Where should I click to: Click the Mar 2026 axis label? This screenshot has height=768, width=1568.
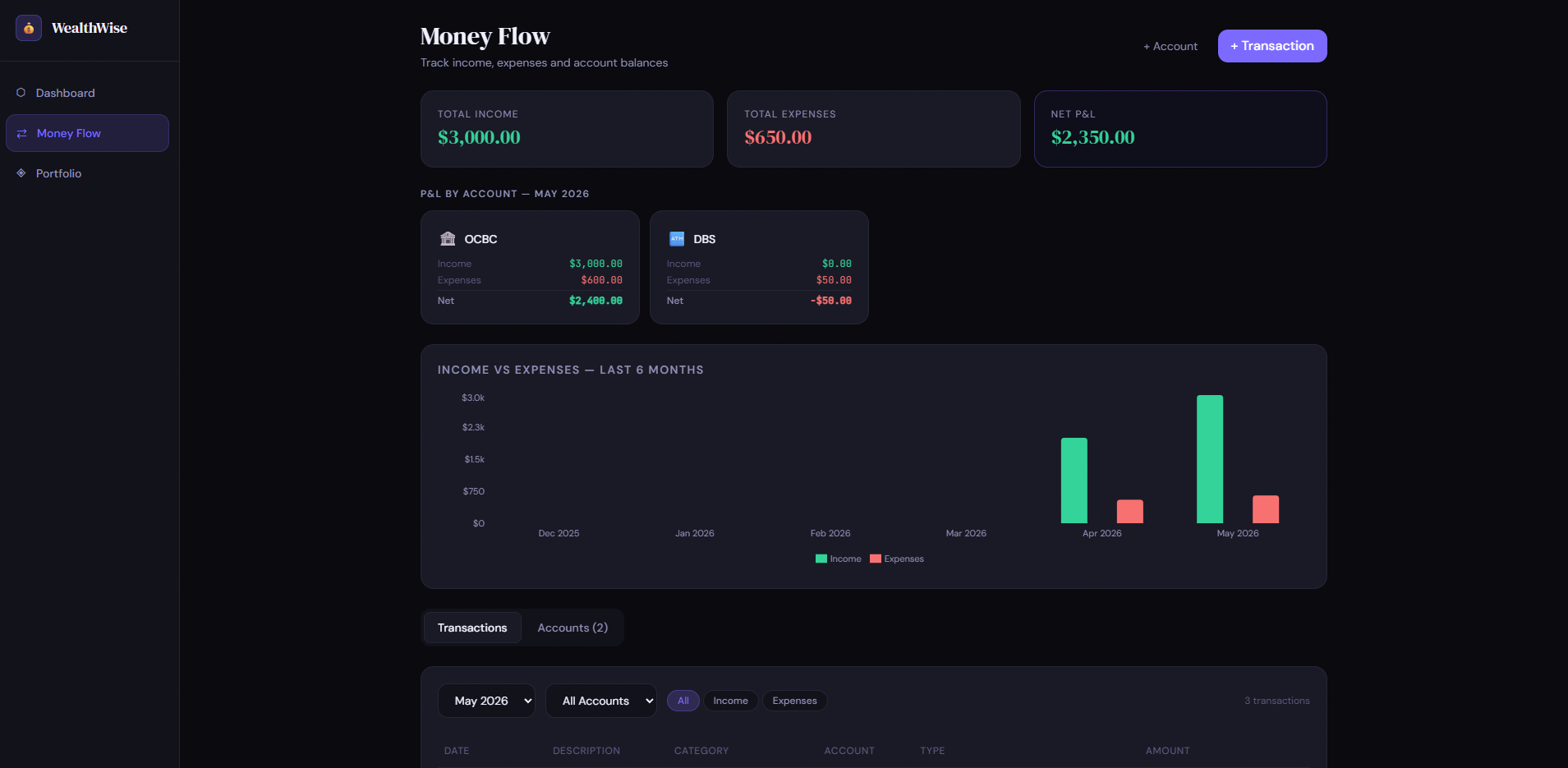click(966, 533)
